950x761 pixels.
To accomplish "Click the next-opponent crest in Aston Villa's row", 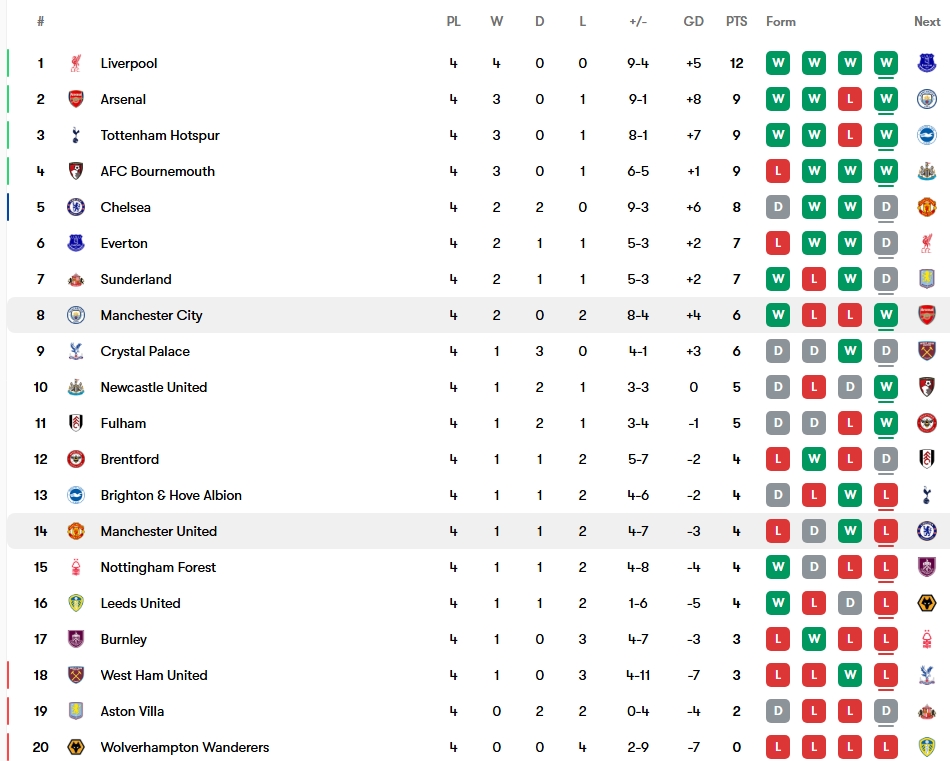I will (x=927, y=711).
